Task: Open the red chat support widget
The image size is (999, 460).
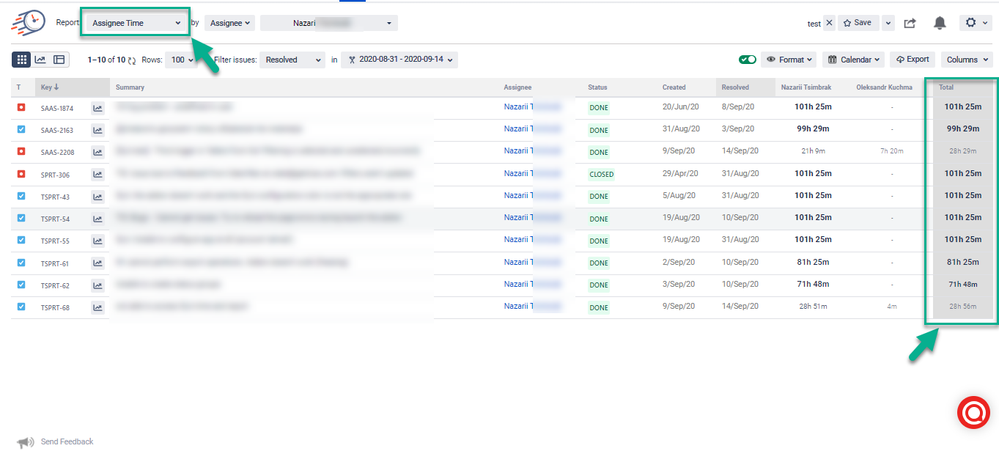Action: click(x=974, y=413)
